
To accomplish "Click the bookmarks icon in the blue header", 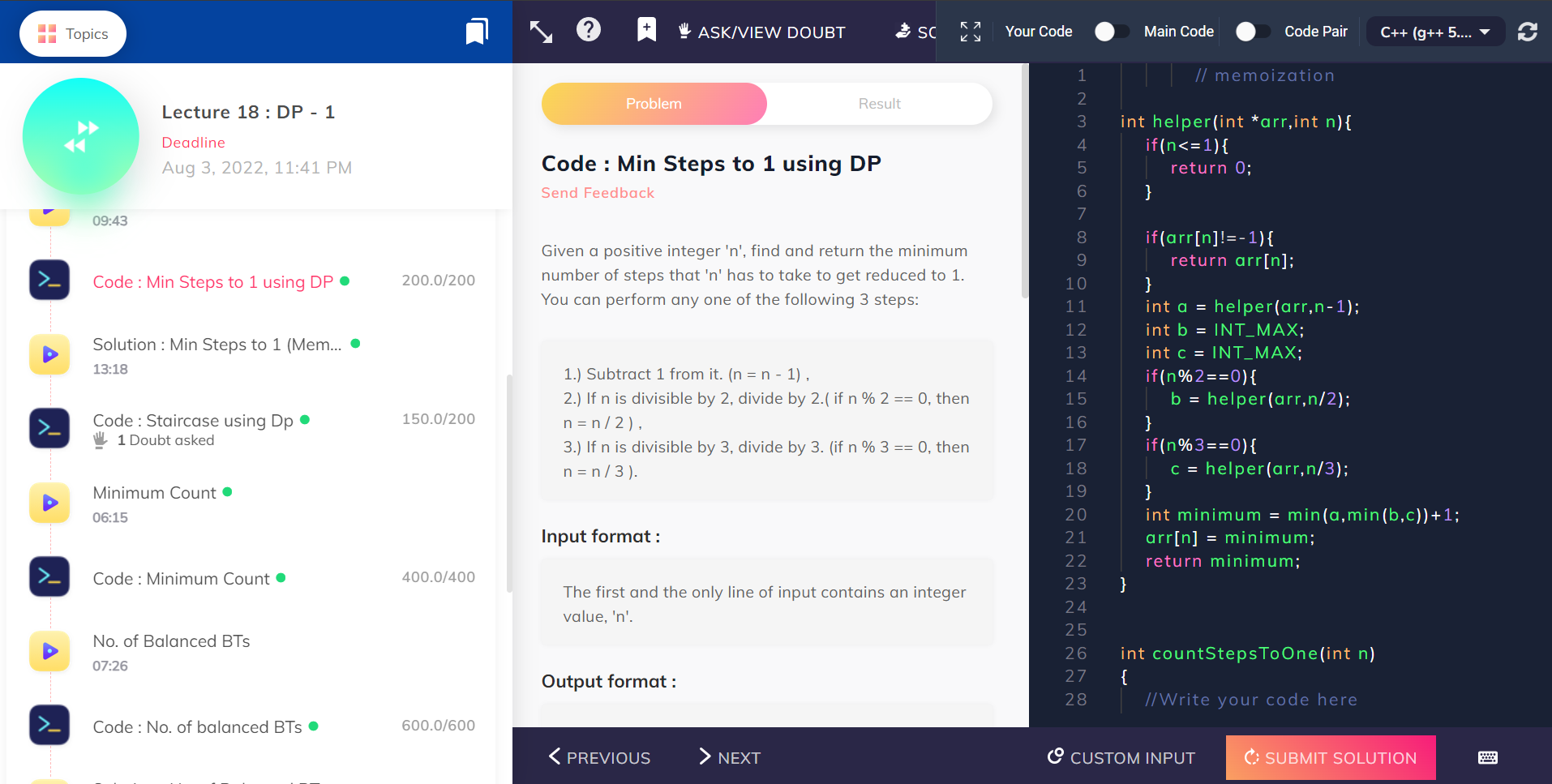I will [477, 32].
